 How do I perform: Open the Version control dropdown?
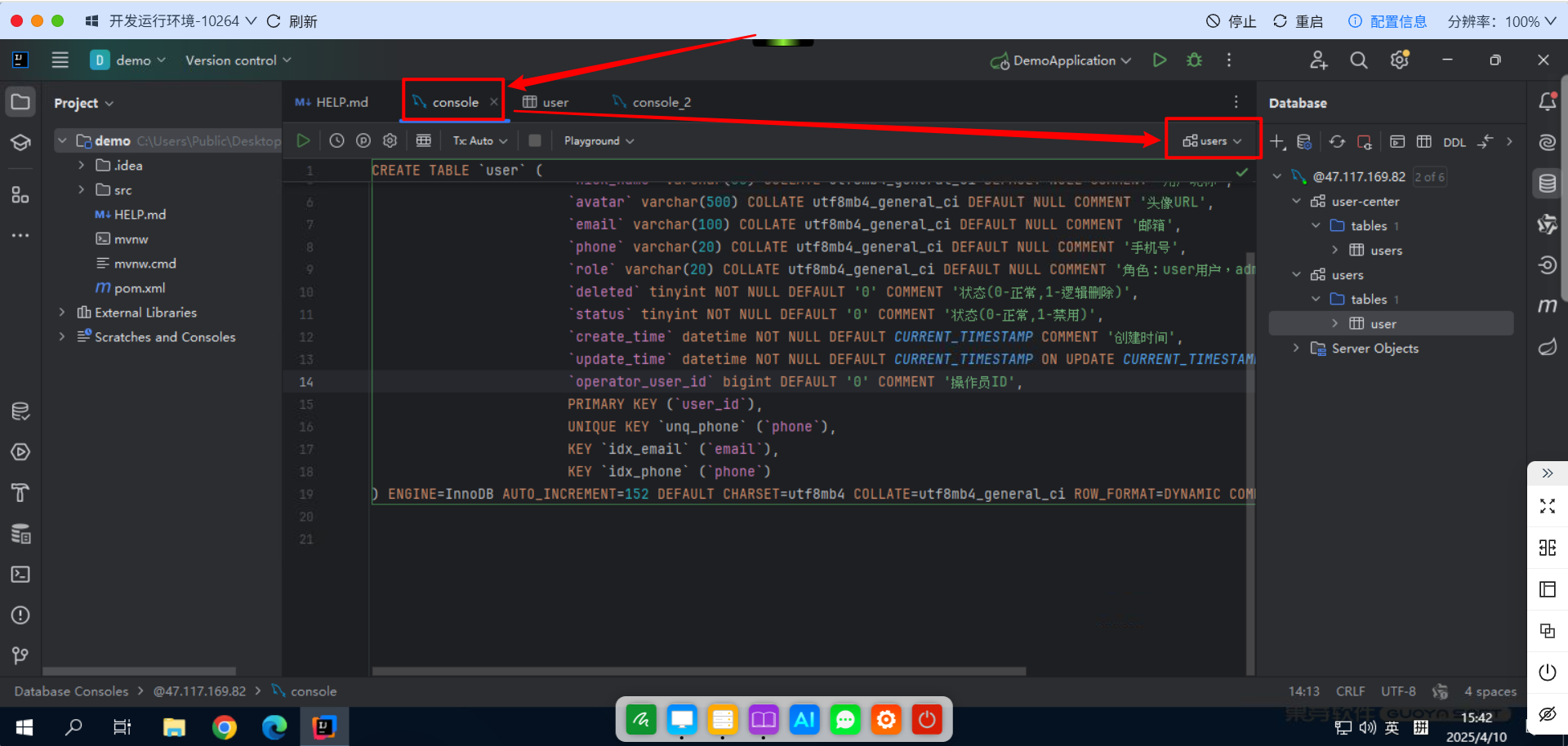238,60
